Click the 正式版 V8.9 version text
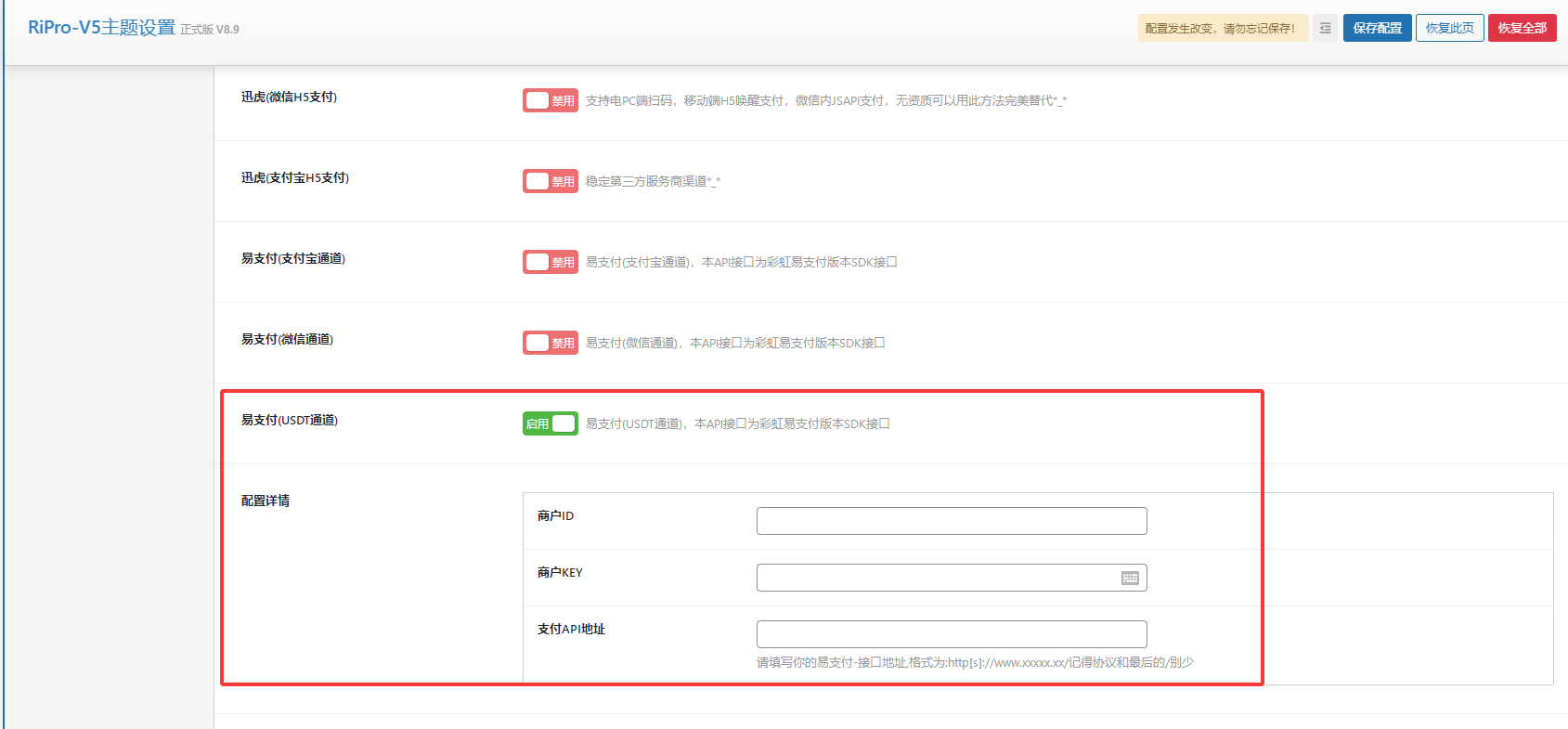The height and width of the screenshot is (729, 1568). click(x=210, y=30)
